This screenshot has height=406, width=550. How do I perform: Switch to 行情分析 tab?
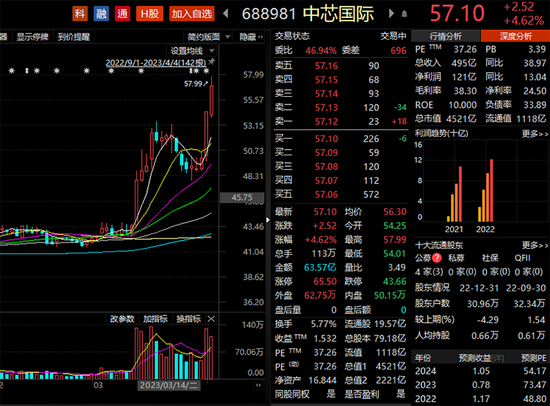[445, 36]
